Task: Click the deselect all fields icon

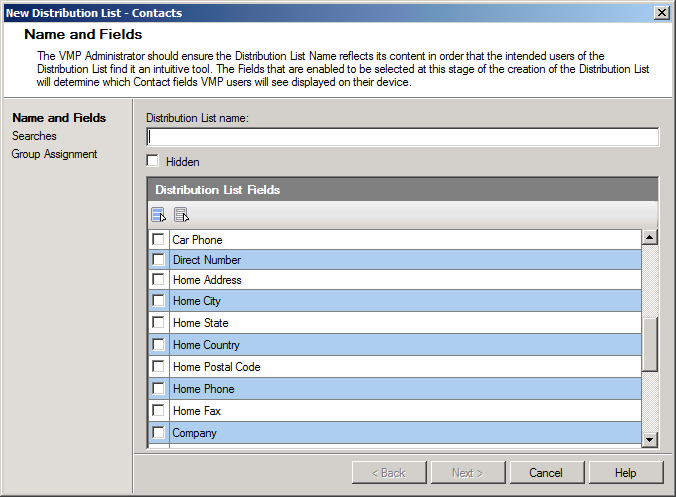Action: (181, 214)
